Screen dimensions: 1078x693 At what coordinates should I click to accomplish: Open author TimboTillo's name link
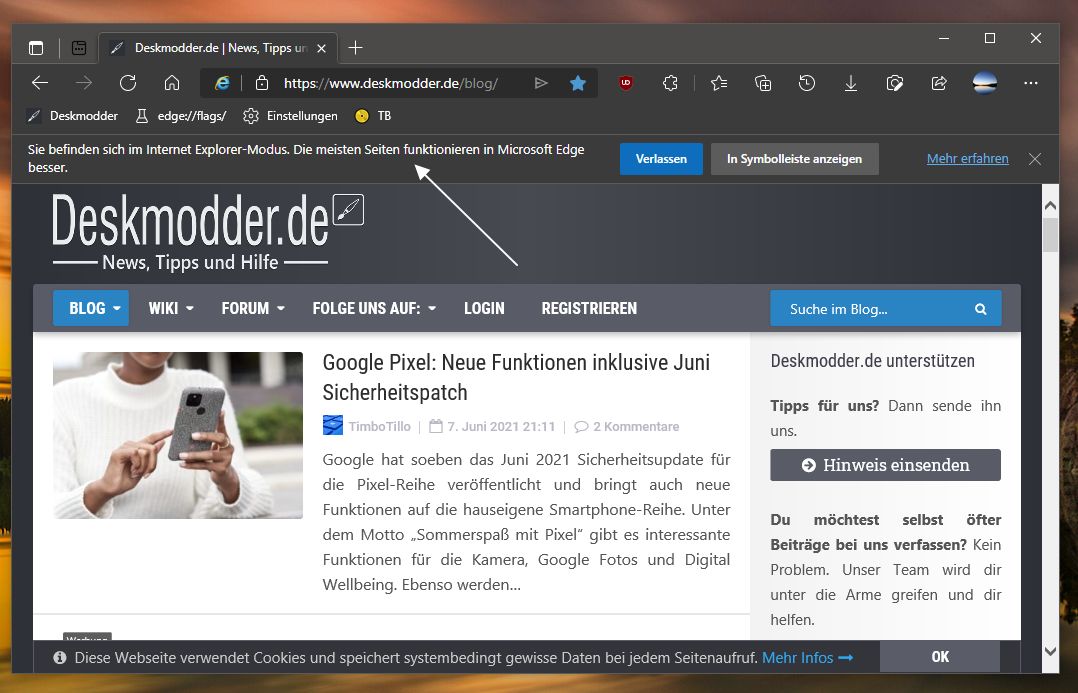[x=380, y=426]
